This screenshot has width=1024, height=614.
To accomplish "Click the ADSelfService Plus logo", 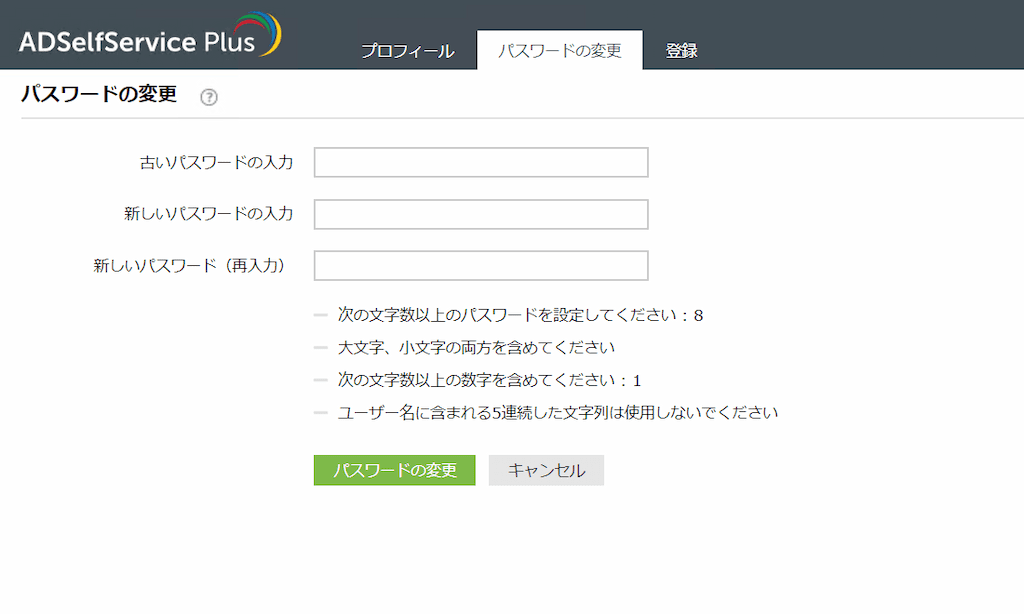I will point(138,41).
